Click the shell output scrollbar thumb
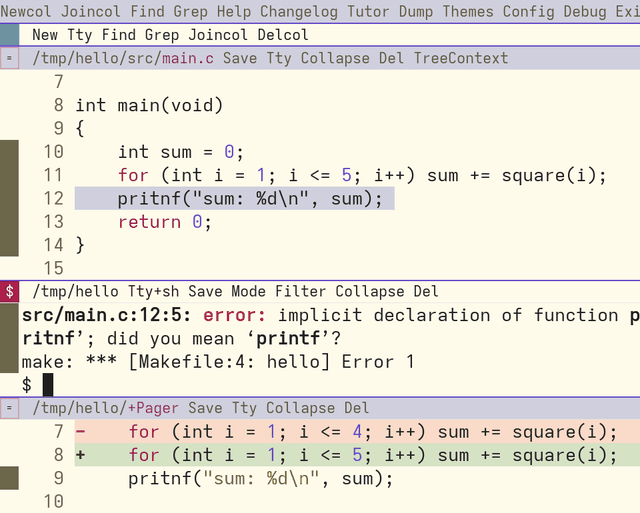Image resolution: width=640 pixels, height=513 pixels. [9, 338]
